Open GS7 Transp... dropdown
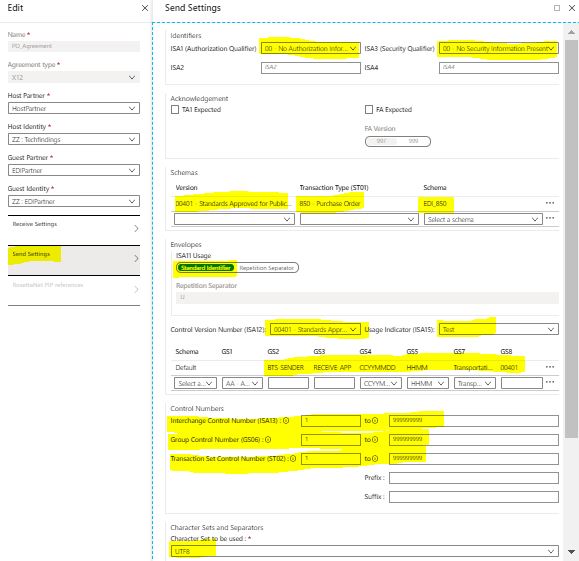579x561 pixels. (474, 383)
